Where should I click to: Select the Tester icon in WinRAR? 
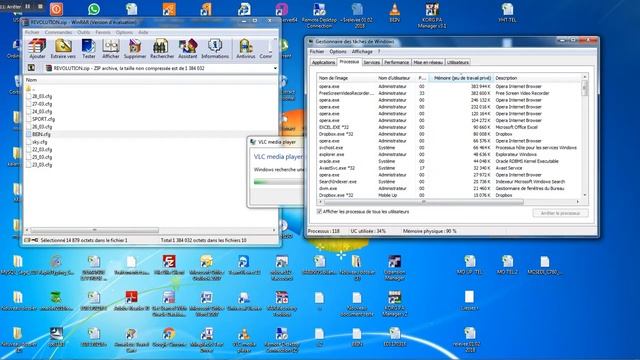(88, 49)
